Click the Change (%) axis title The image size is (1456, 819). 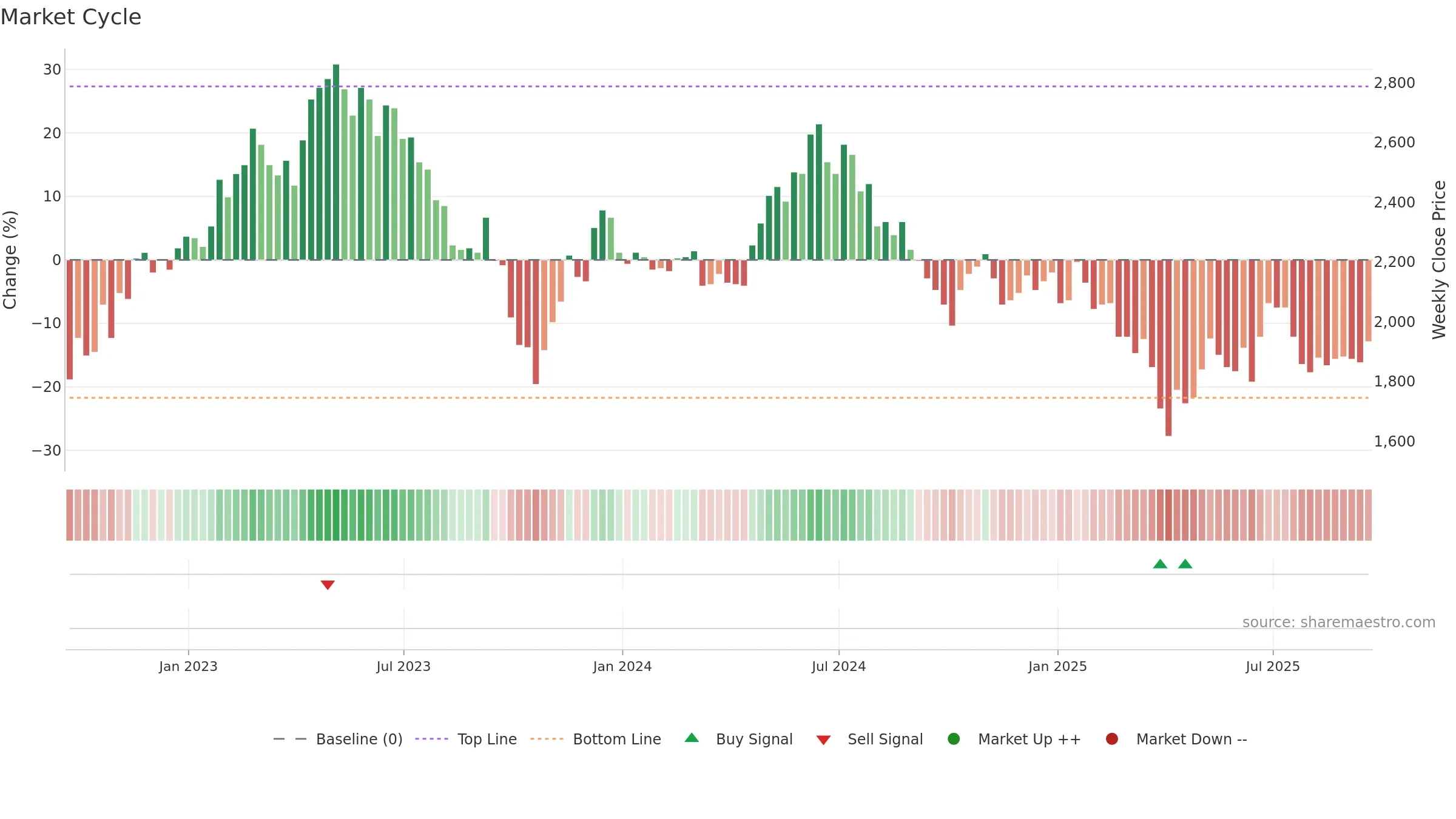tap(10, 260)
